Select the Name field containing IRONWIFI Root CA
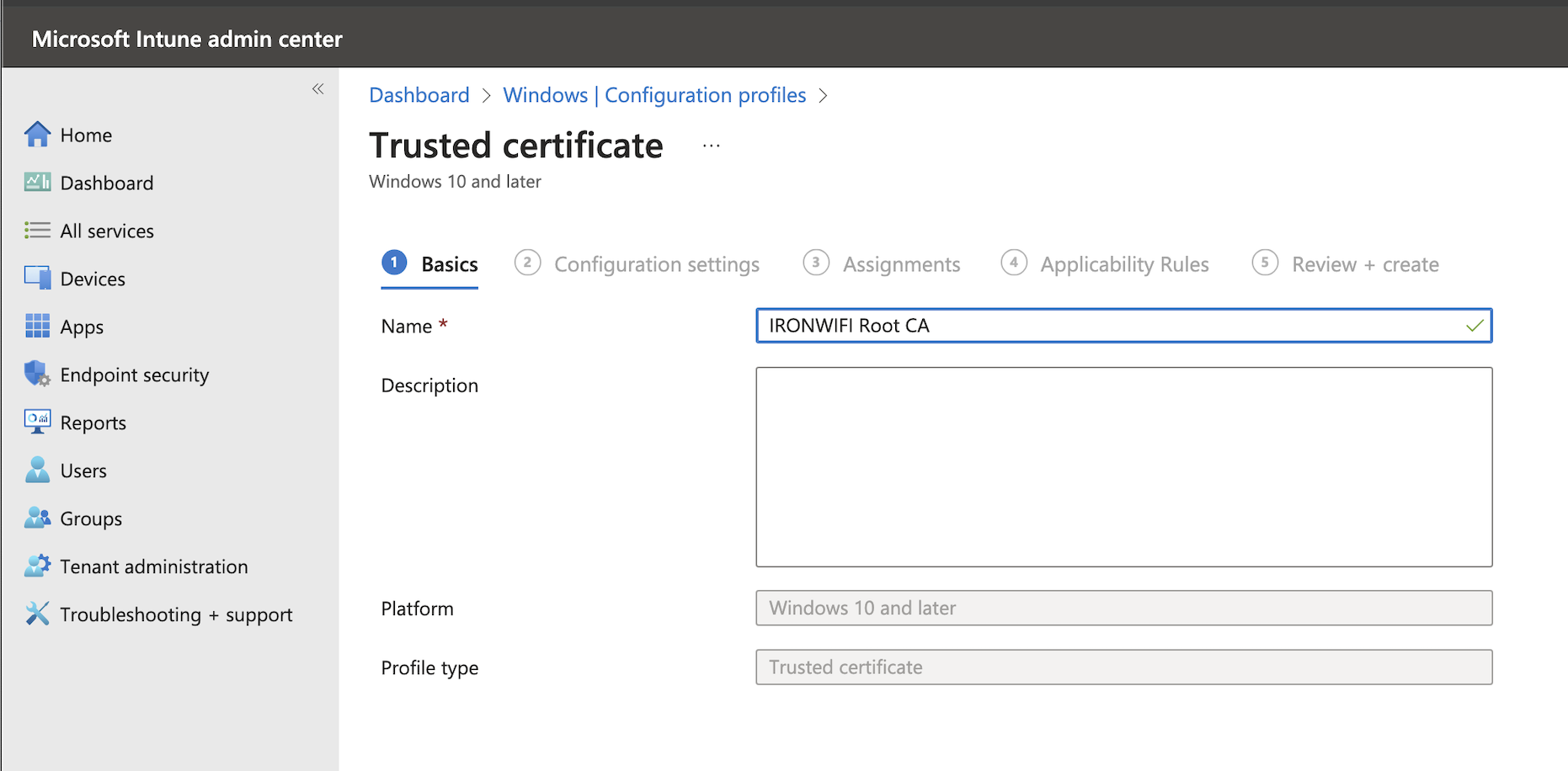Image resolution: width=1568 pixels, height=771 pixels. (x=1123, y=326)
